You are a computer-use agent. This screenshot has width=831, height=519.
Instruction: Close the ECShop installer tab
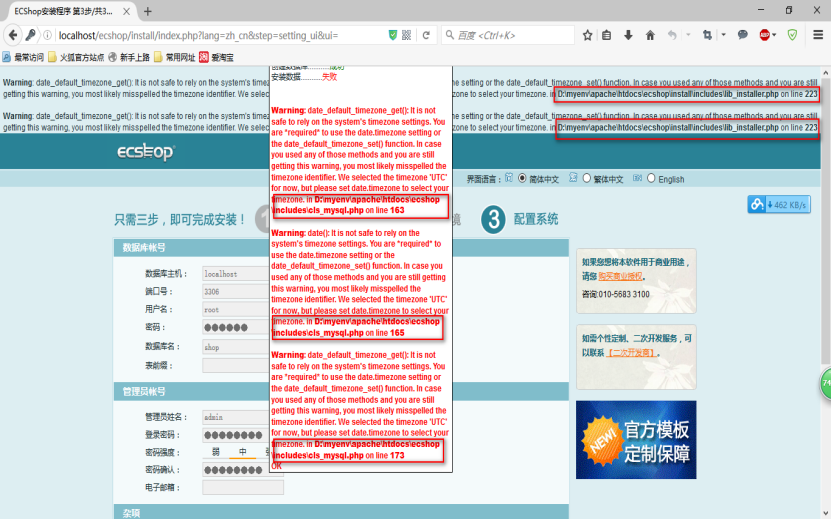(126, 11)
